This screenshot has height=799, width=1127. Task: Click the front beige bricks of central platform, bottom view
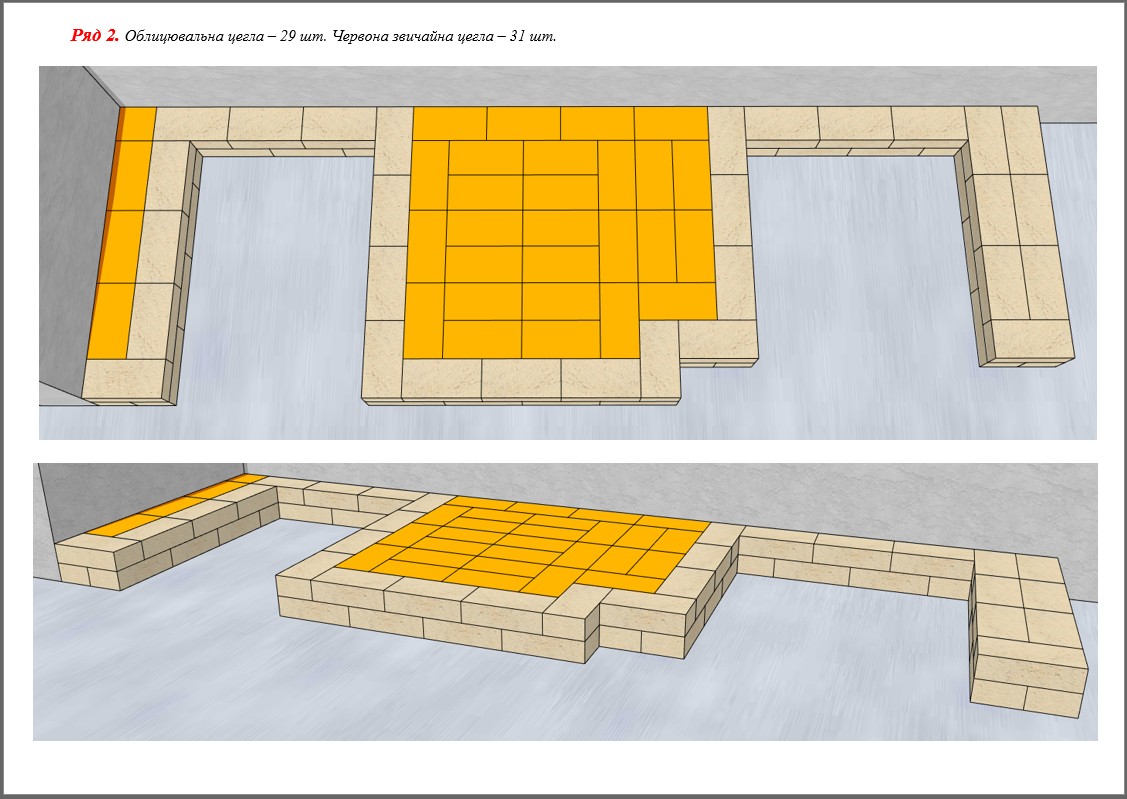tap(430, 615)
